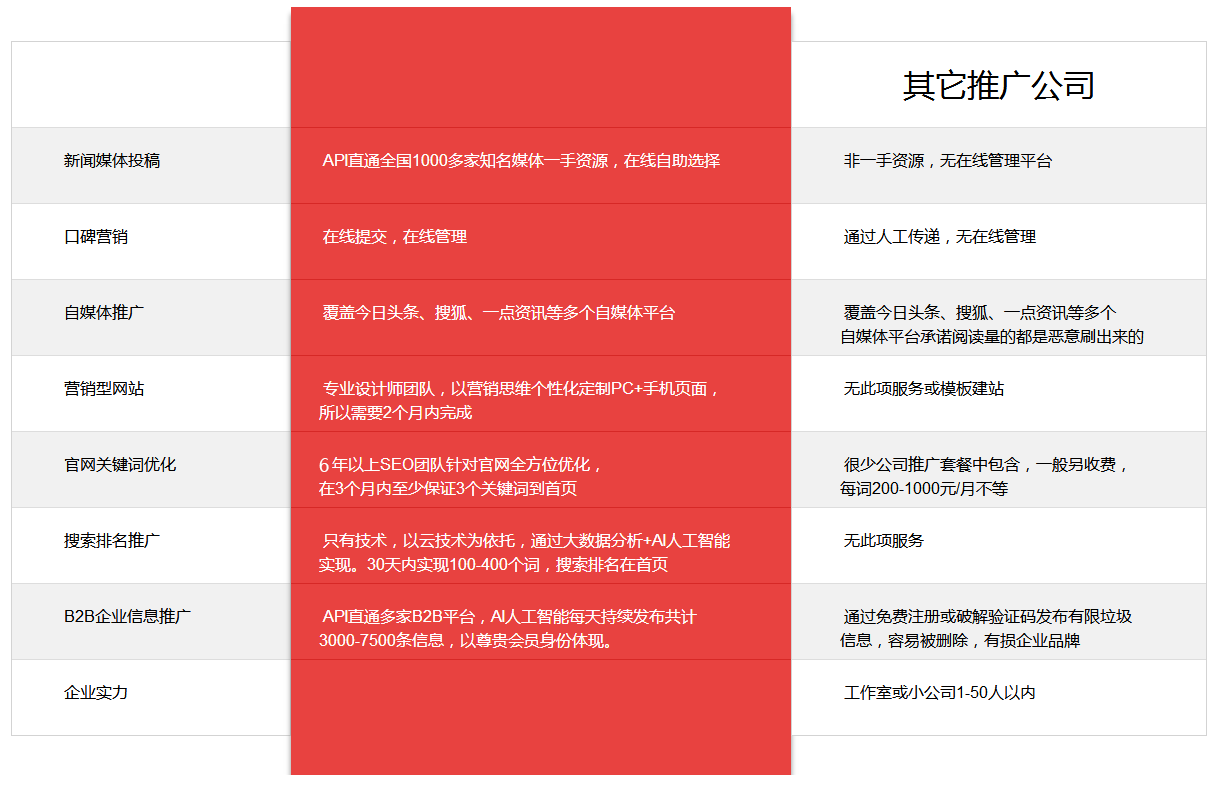Click text 通过人工传递，无在线管理

pyautogui.click(x=940, y=237)
